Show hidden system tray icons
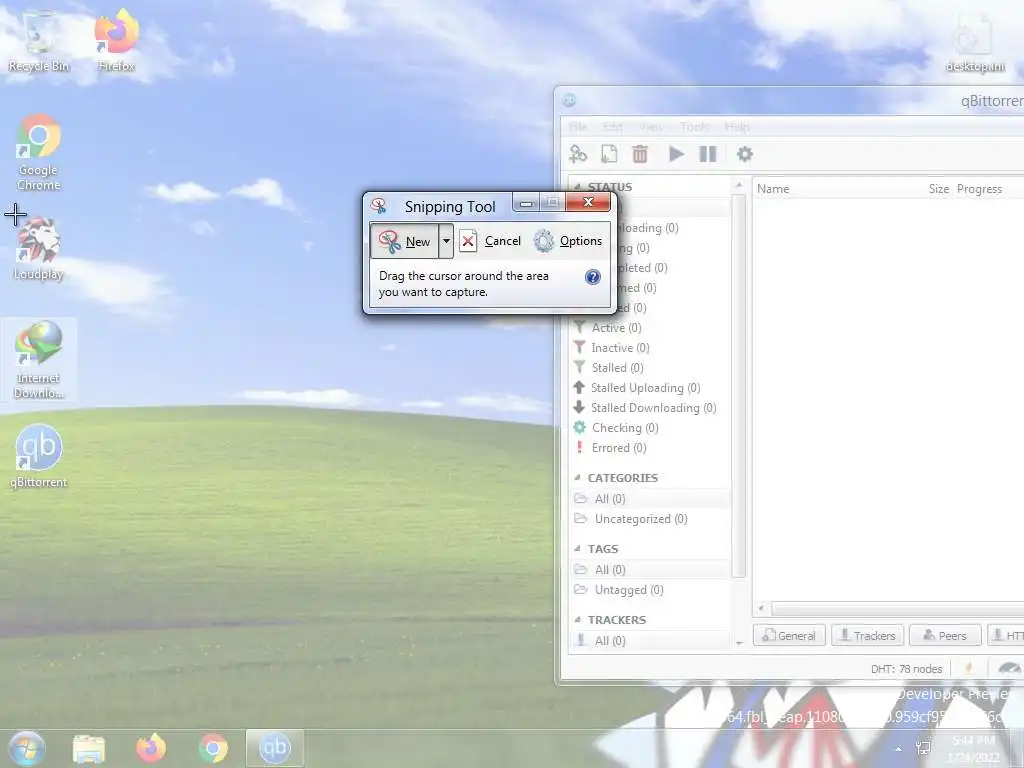This screenshot has height=768, width=1024. coord(898,749)
